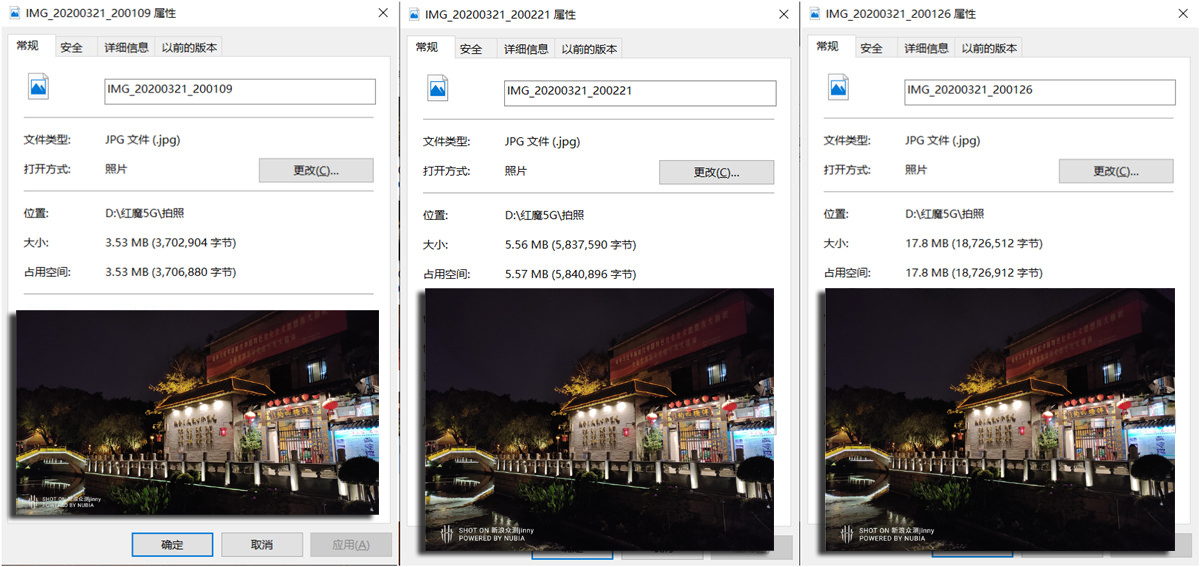The height and width of the screenshot is (567, 1200).
Task: Click the file name field showing IMG_20200321_200221
Action: (x=640, y=92)
